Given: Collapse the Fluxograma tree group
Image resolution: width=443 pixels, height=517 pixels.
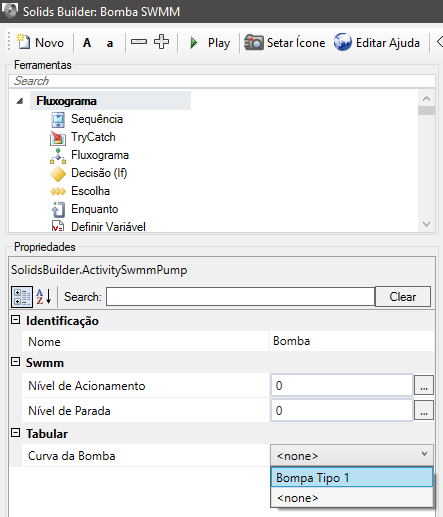Looking at the screenshot, I should (x=20, y=101).
